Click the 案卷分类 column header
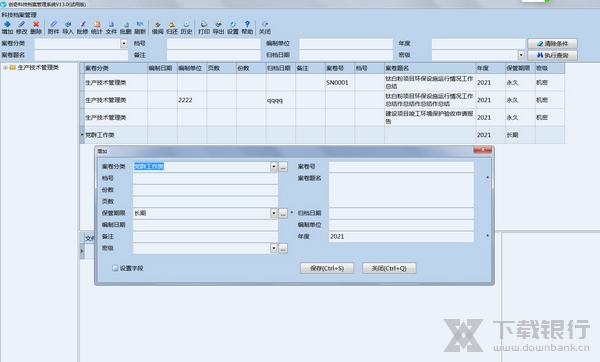The width and height of the screenshot is (600, 362). coord(116,68)
